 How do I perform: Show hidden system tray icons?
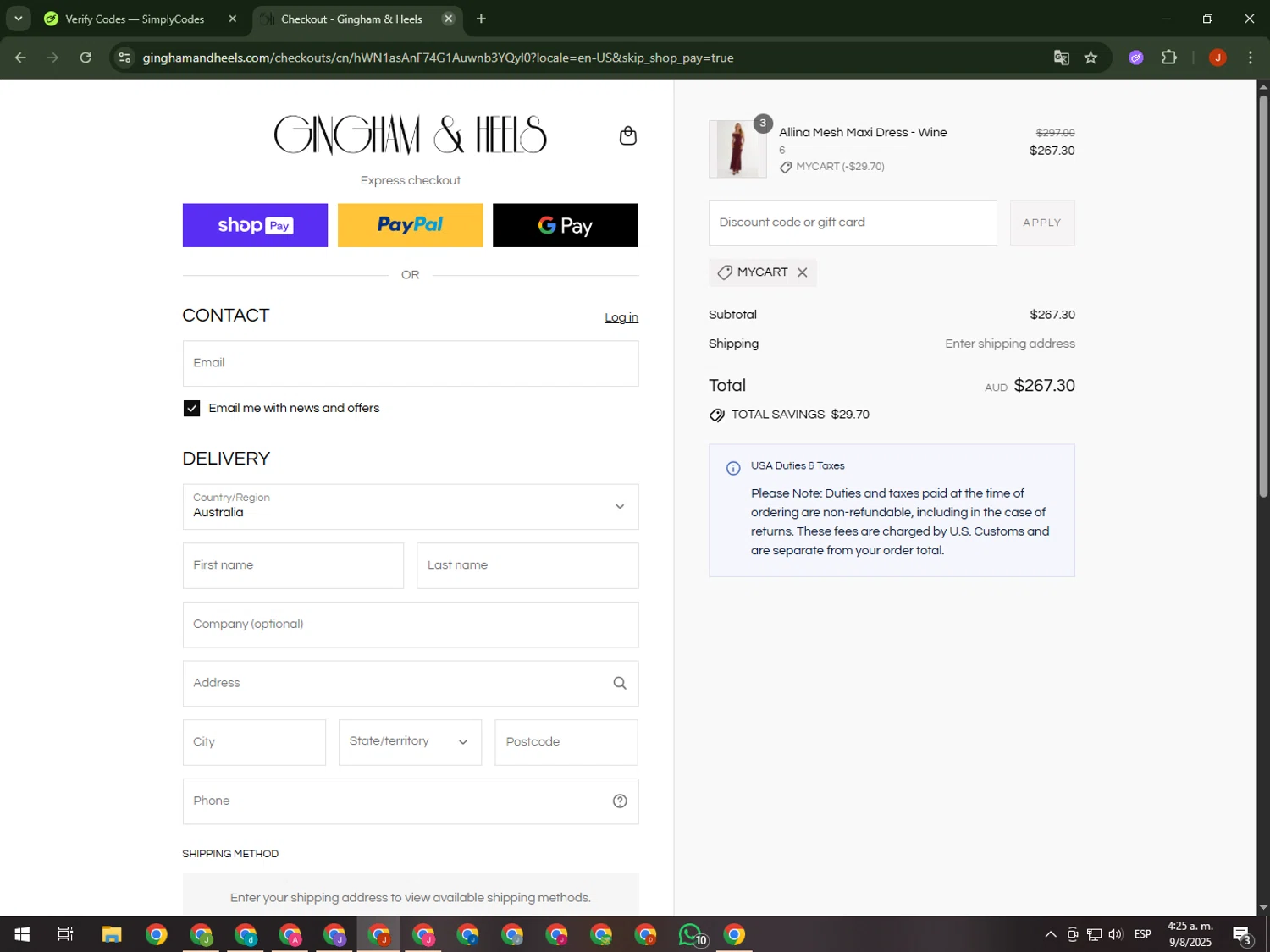coord(1050,934)
